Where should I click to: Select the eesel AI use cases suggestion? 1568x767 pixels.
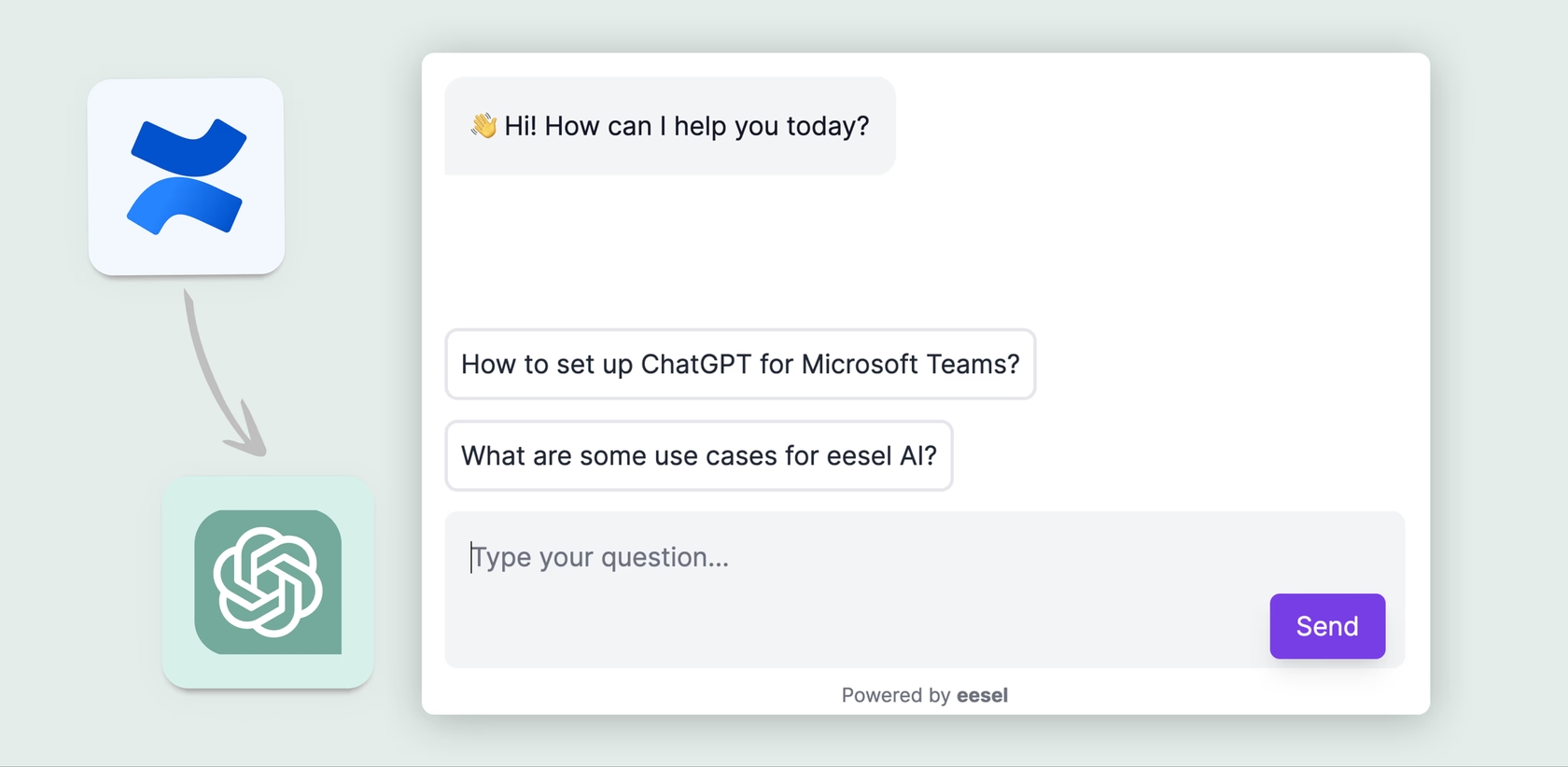(698, 455)
